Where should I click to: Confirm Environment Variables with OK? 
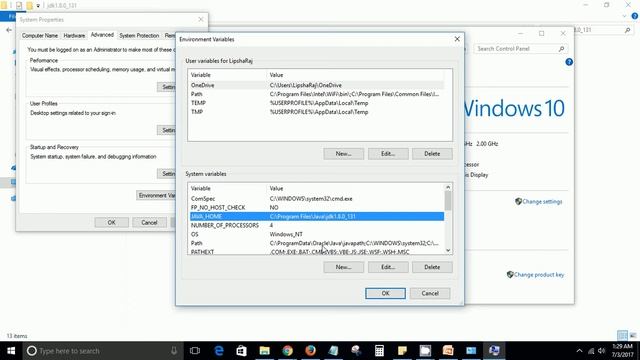(x=385, y=293)
